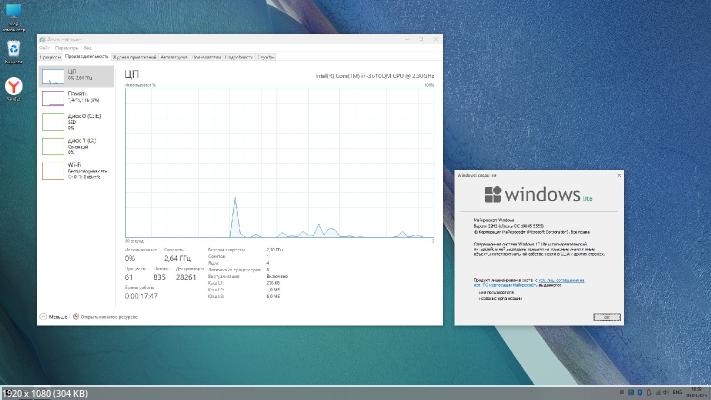This screenshot has height=400, width=711.
Task: Click the 2,64 ГГц speed value
Action: 177,258
